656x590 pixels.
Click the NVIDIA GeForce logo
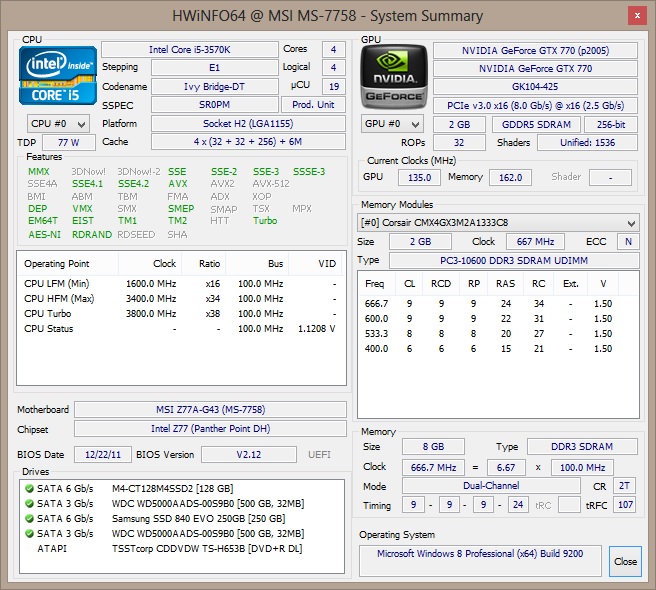click(394, 77)
